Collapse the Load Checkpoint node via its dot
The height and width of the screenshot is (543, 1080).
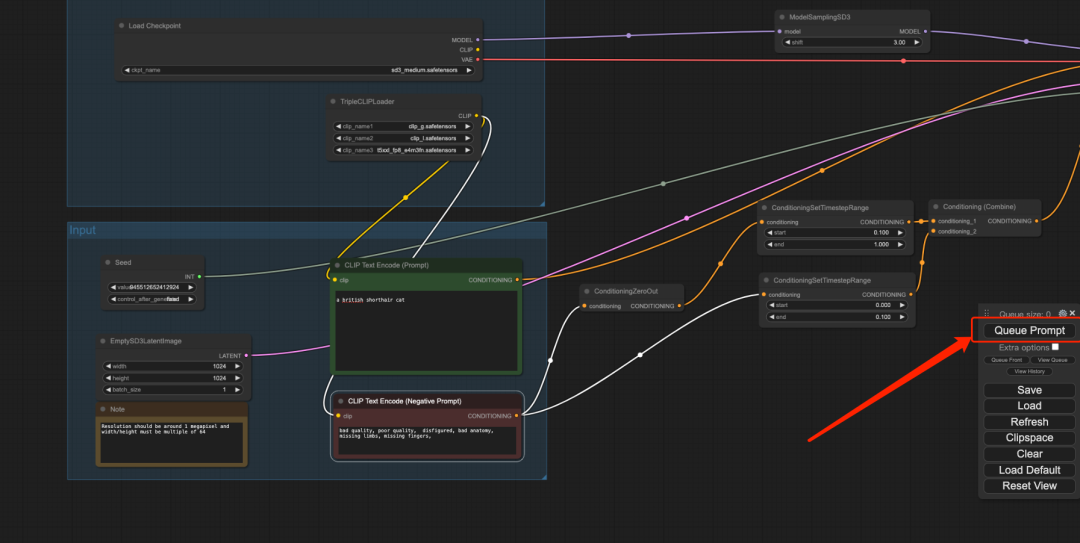122,26
